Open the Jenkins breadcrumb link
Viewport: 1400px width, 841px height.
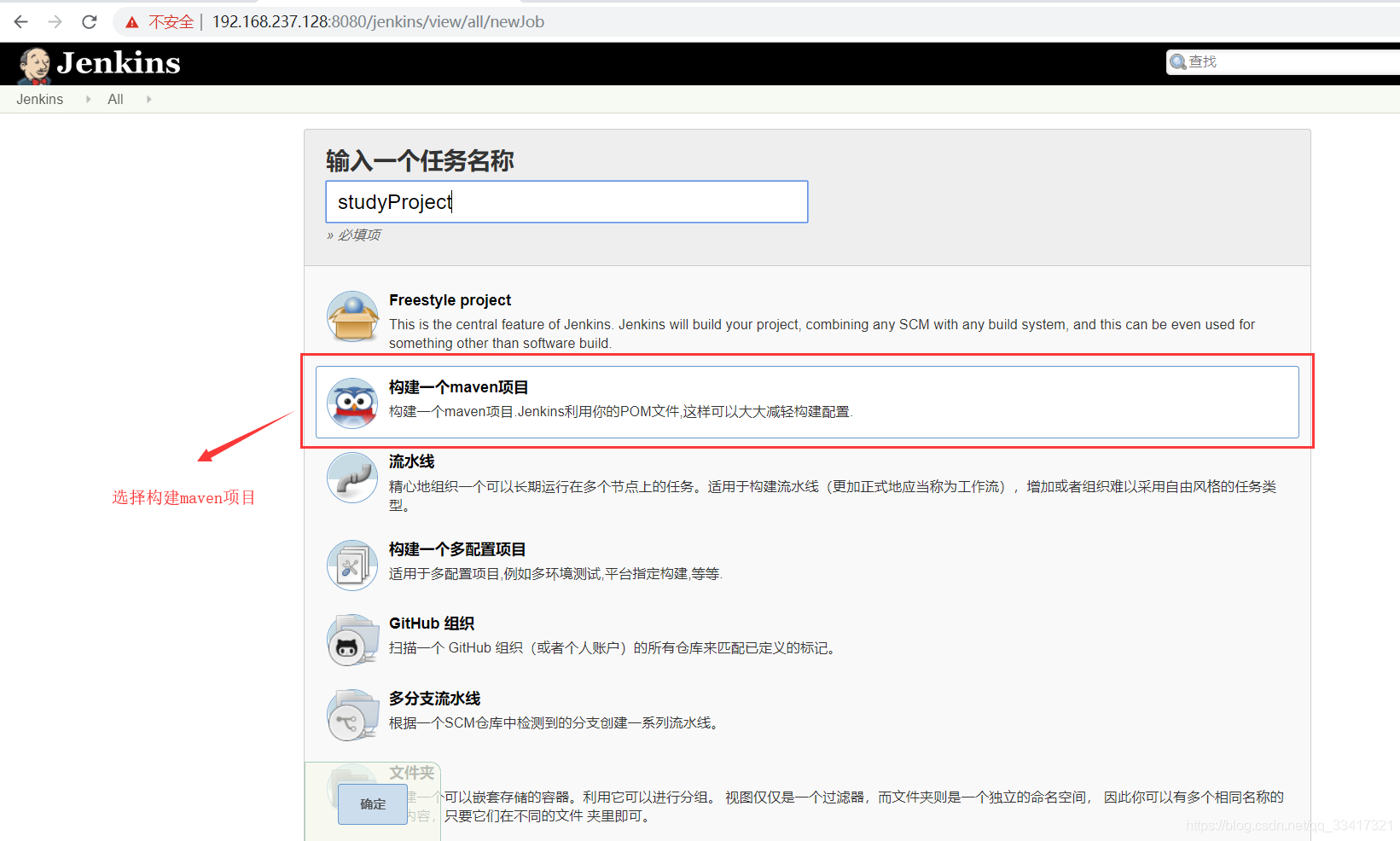tap(39, 99)
